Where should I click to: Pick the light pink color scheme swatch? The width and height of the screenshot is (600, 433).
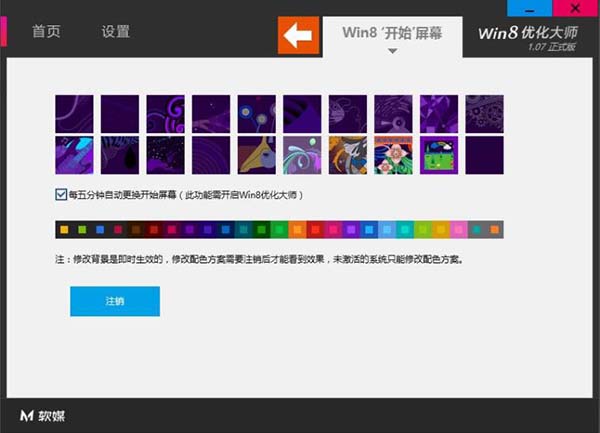[459, 230]
